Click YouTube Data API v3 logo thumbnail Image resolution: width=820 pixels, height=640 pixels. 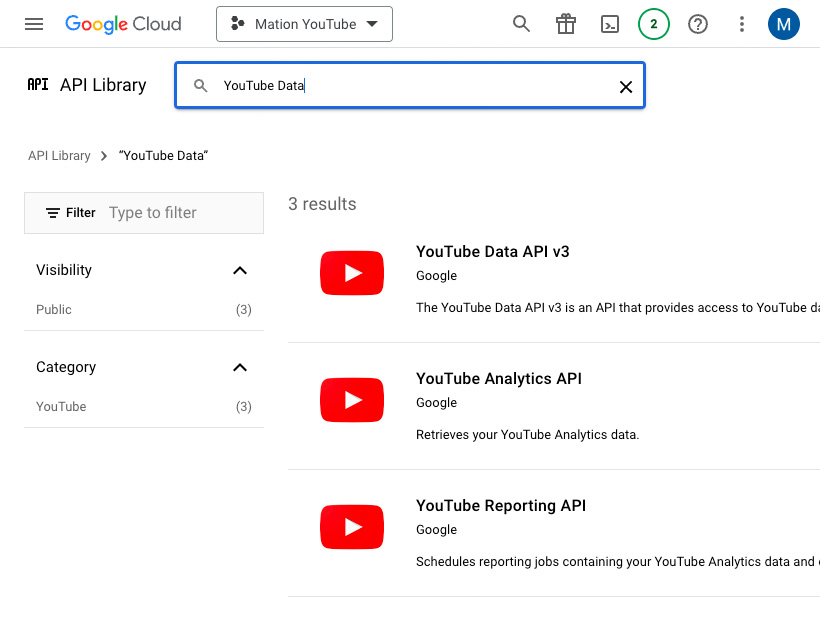point(352,273)
